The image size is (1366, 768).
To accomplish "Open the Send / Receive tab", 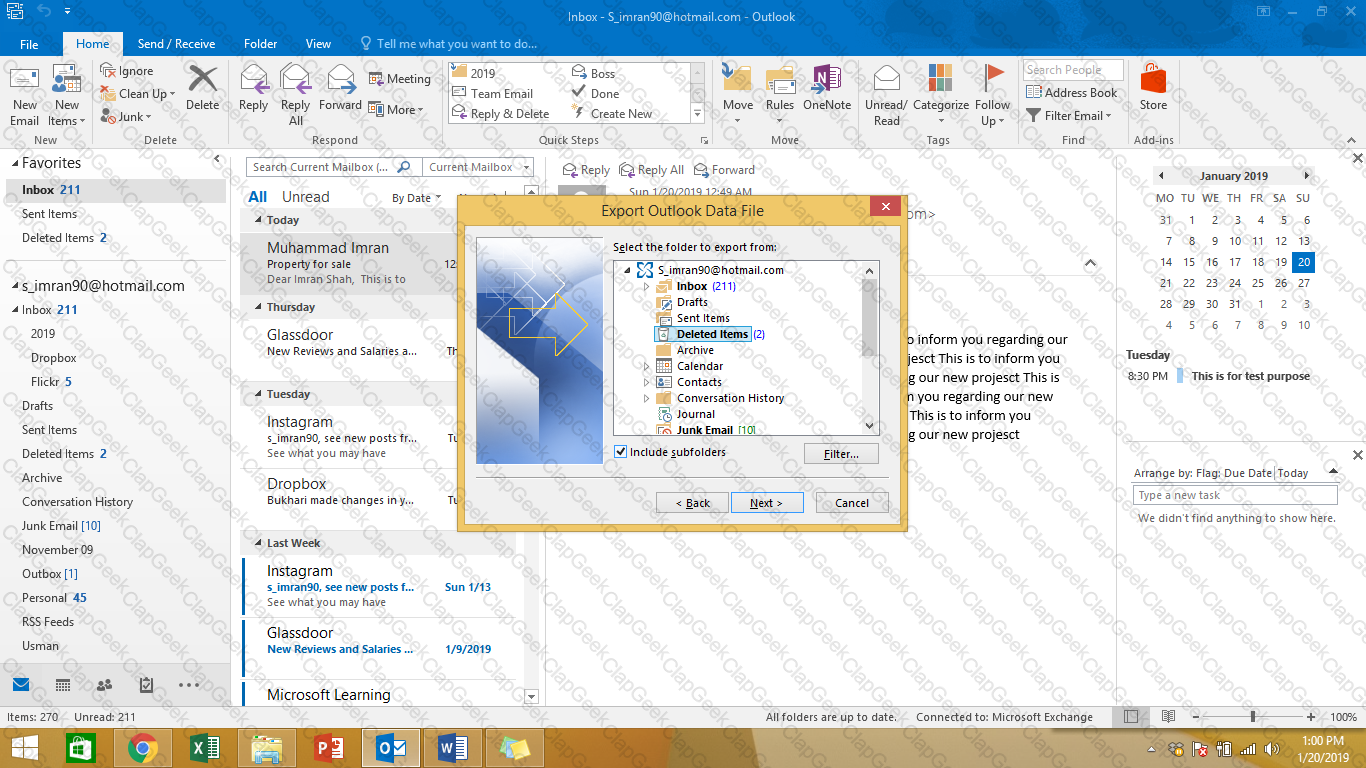I will [x=176, y=44].
